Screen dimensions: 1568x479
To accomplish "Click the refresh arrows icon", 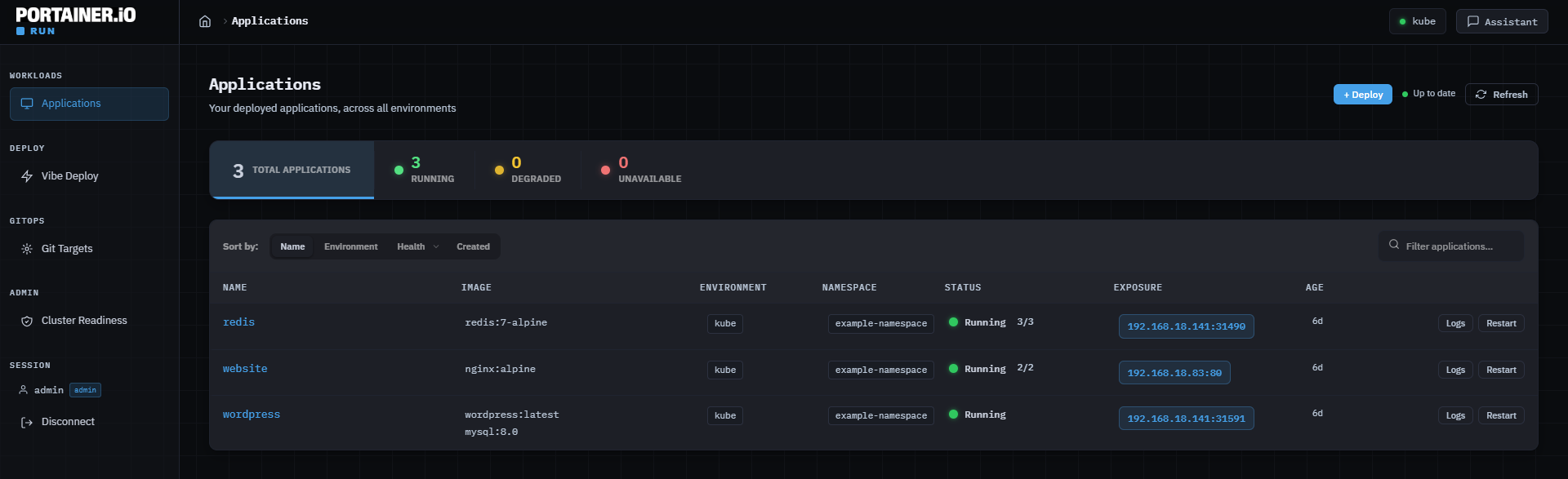I will [1481, 95].
